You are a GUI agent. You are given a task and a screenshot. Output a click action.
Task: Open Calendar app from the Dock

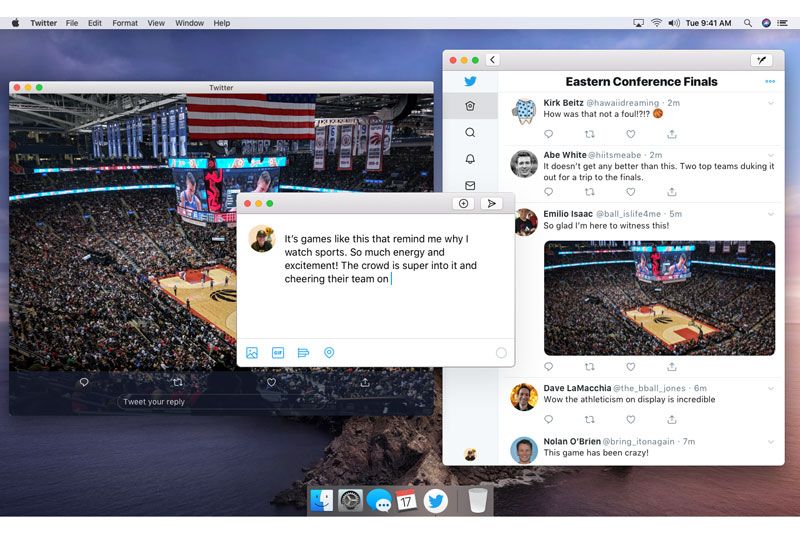pyautogui.click(x=406, y=500)
